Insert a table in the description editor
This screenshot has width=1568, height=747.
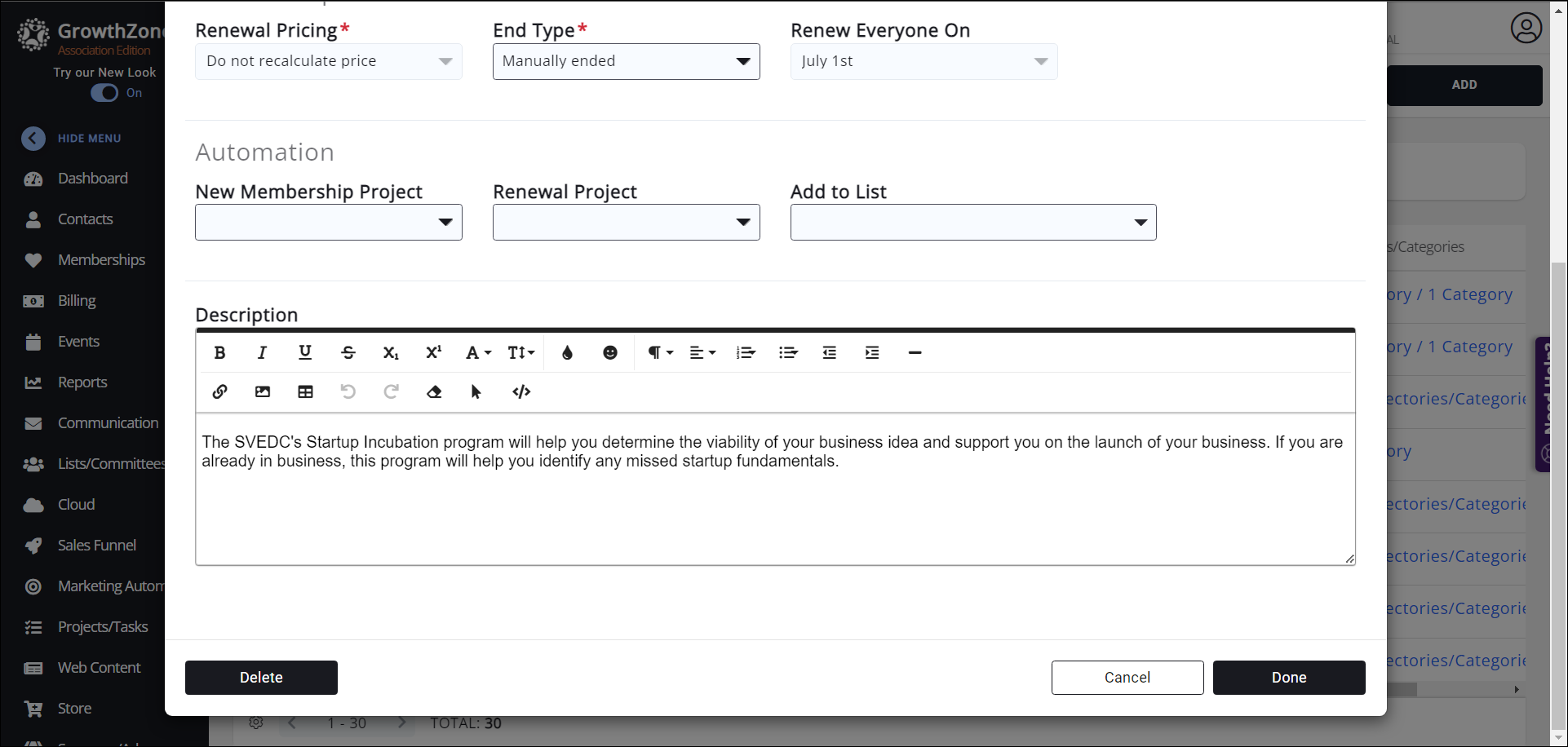(x=305, y=391)
